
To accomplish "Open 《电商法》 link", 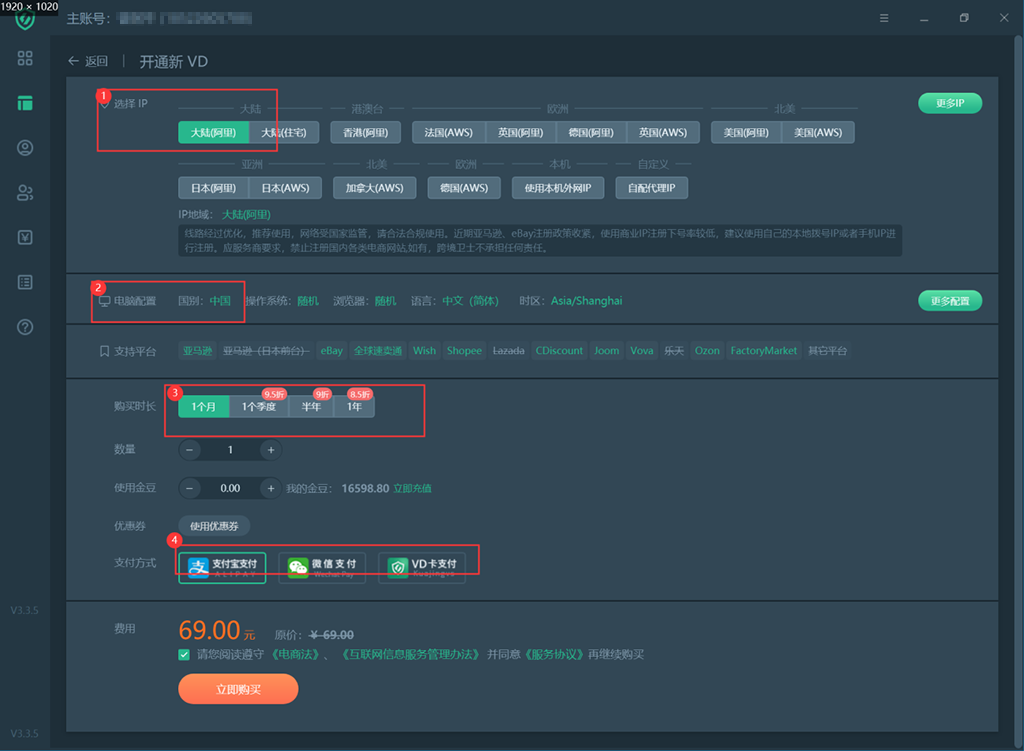I will [x=295, y=654].
